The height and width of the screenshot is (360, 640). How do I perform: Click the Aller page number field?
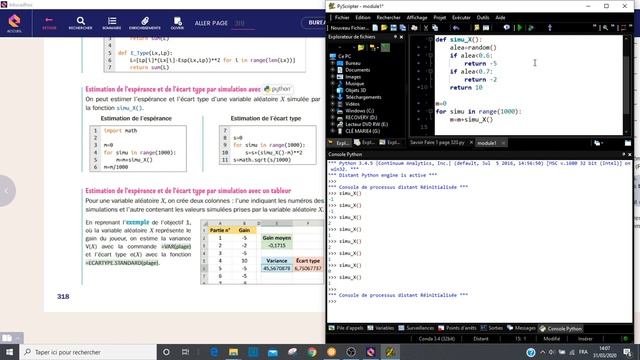pos(243,23)
